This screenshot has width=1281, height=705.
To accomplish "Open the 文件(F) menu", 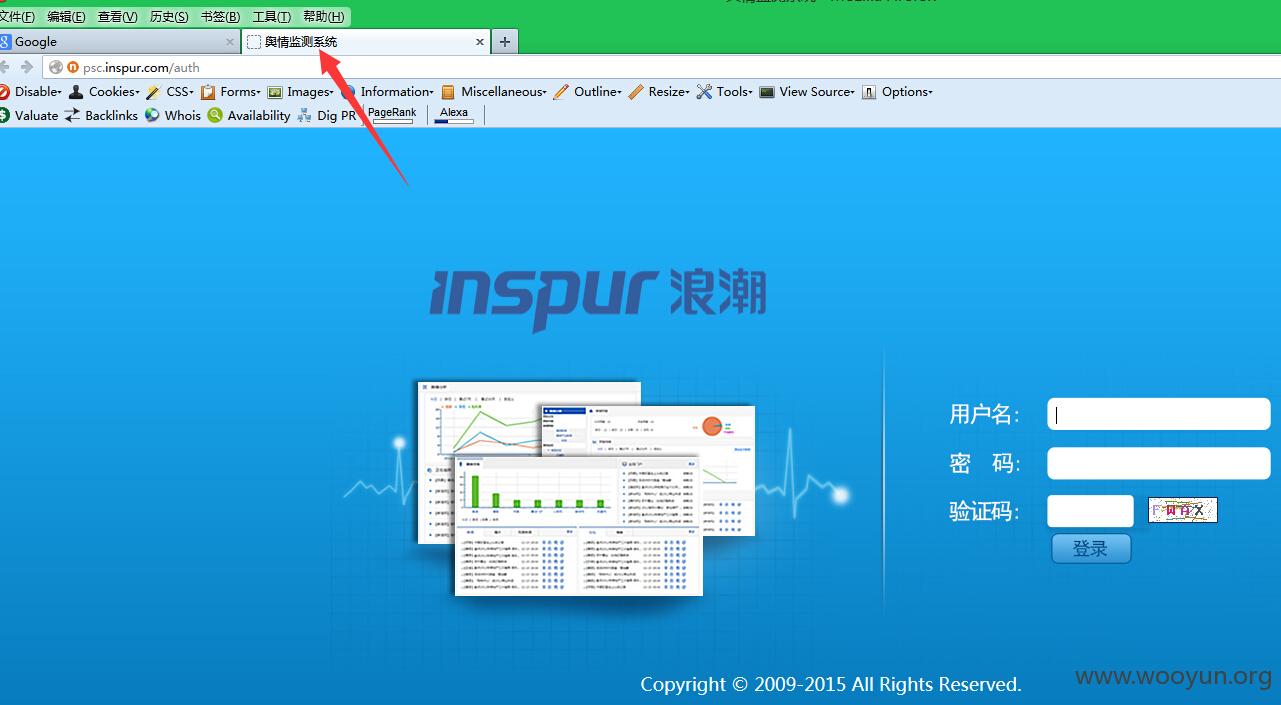I will [x=17, y=16].
